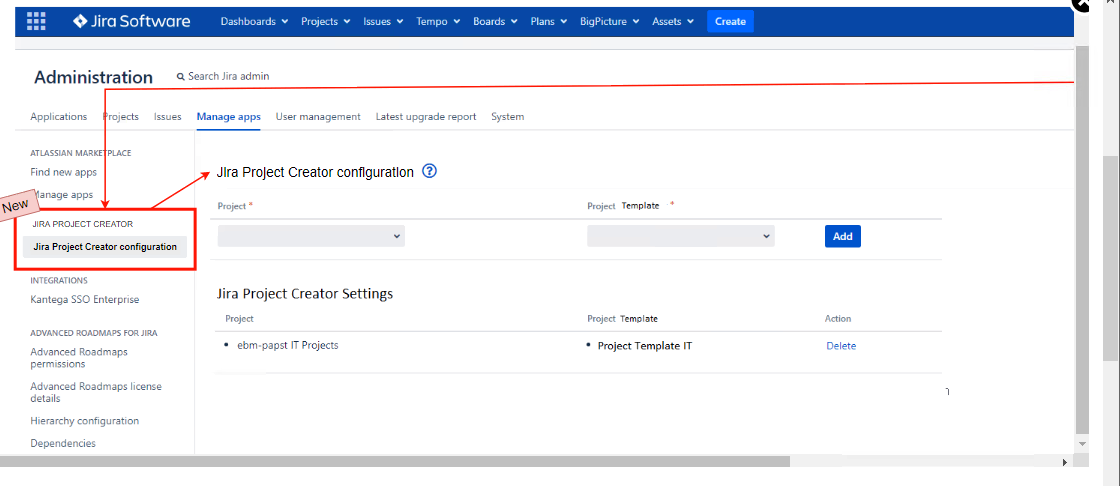Open the System tab
This screenshot has width=1120, height=486.
507,116
